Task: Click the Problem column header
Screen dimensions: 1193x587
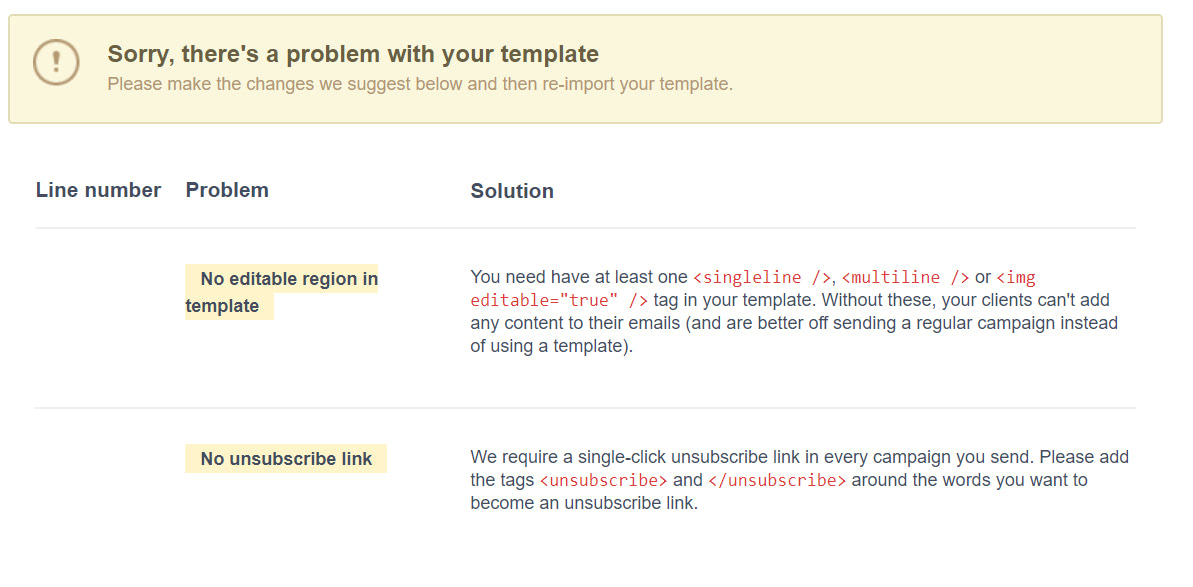Action: click(x=227, y=190)
